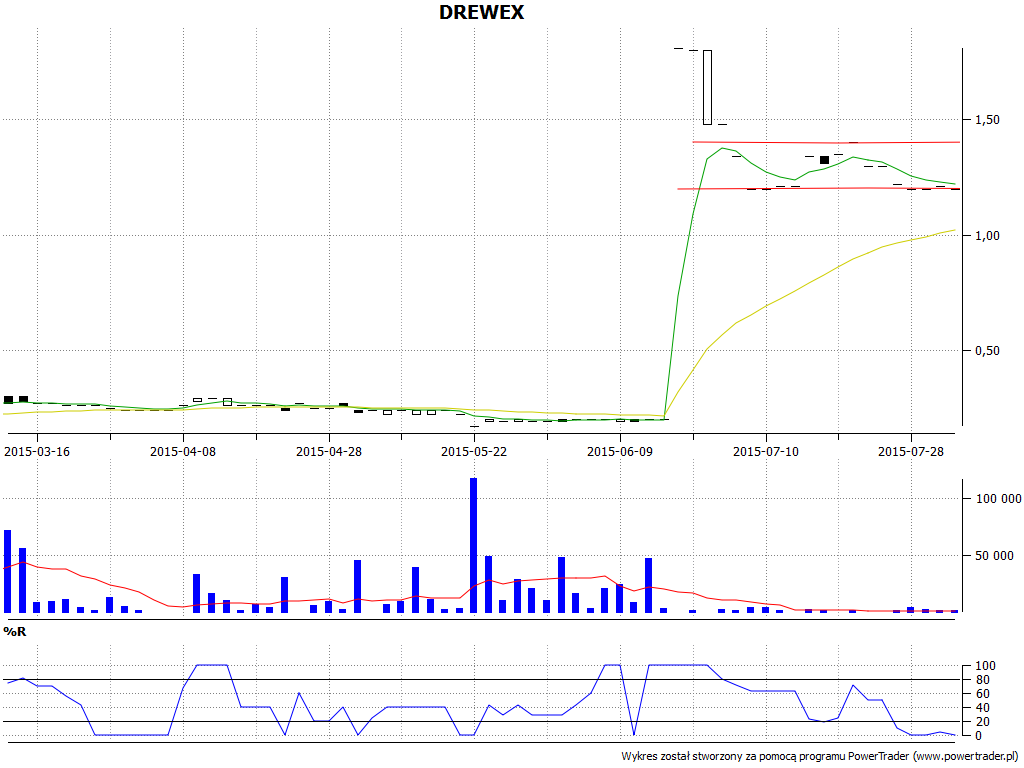Click the black candle body between red lines
The height and width of the screenshot is (768, 1024).
pyautogui.click(x=824, y=160)
